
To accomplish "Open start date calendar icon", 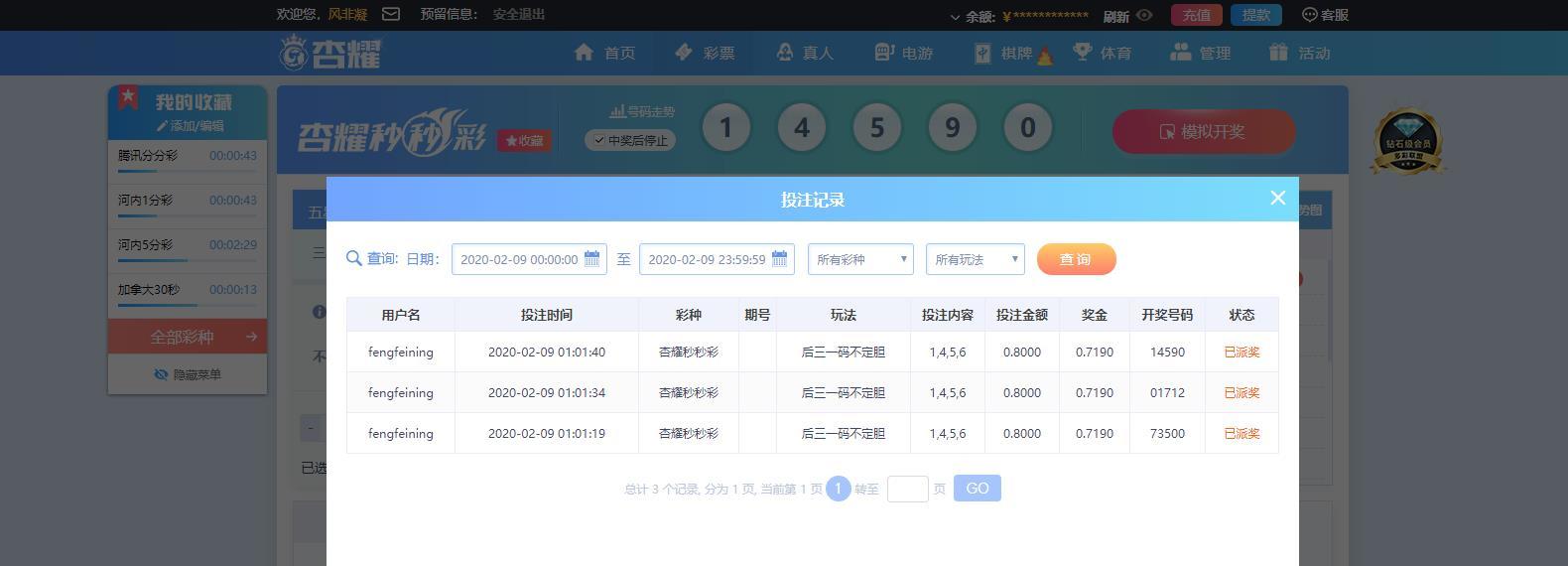I will coord(592,259).
